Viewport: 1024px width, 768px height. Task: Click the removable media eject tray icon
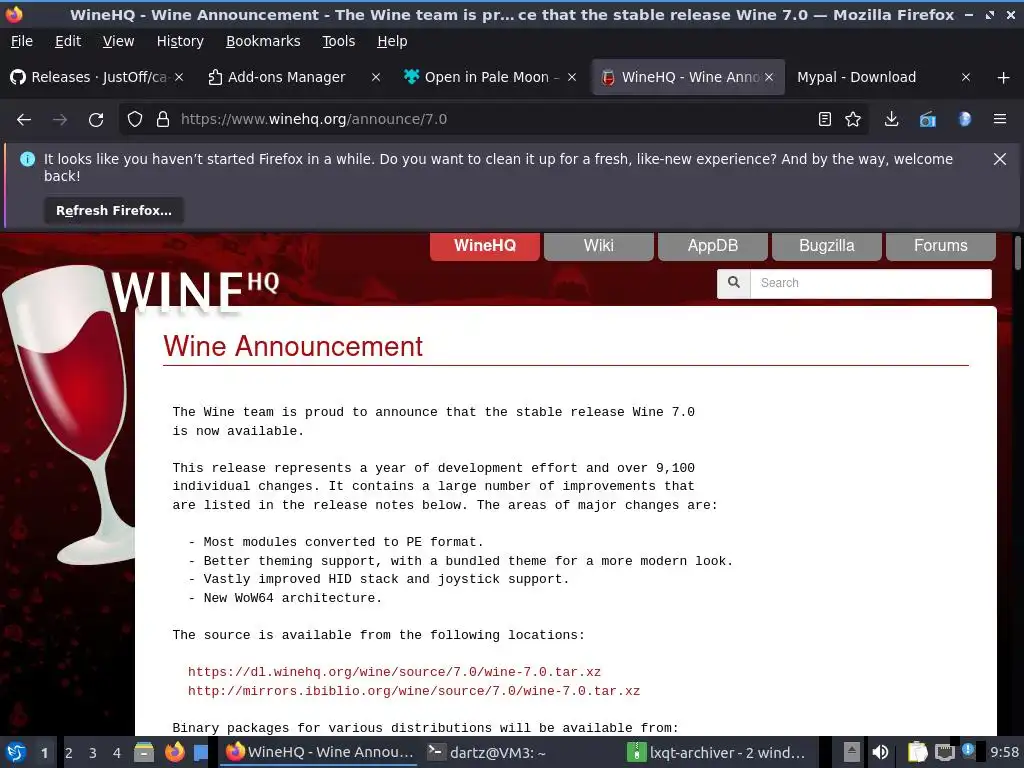pos(852,752)
